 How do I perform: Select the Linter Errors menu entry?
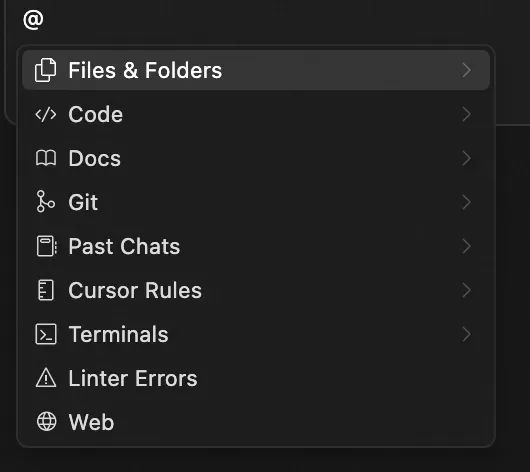click(x=256, y=378)
